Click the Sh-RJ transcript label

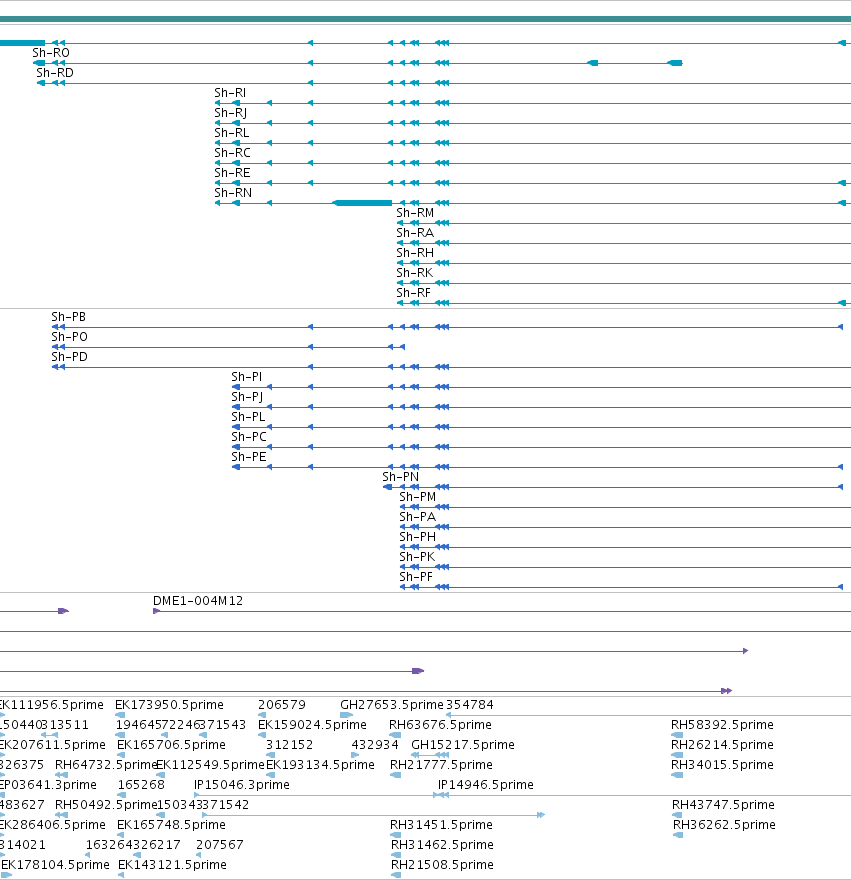pos(231,113)
